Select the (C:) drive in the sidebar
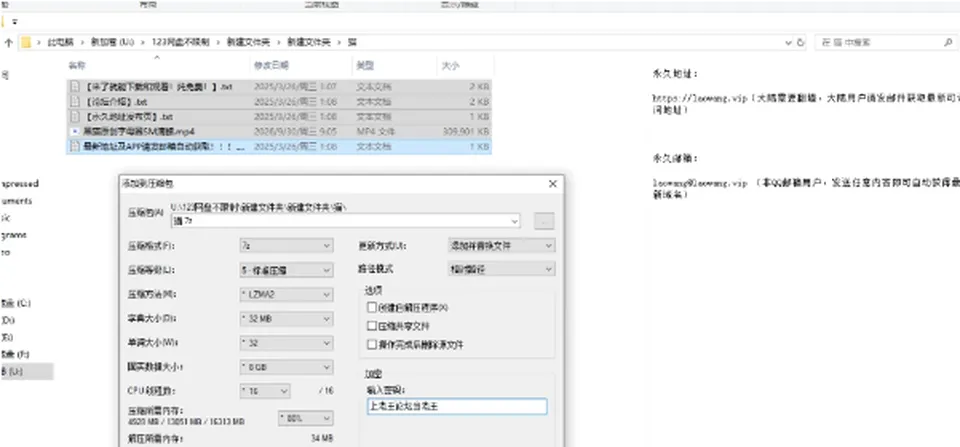Image resolution: width=960 pixels, height=447 pixels. point(17,302)
